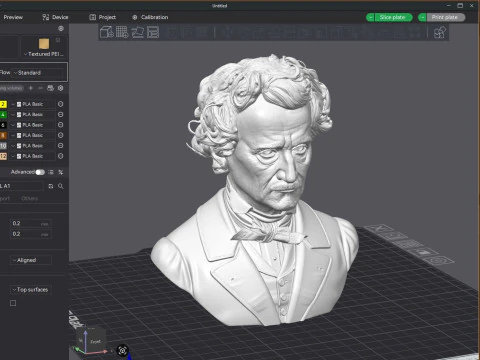Open the Slice plate dropdown arrow
This screenshot has height=360, width=480.
370,17
